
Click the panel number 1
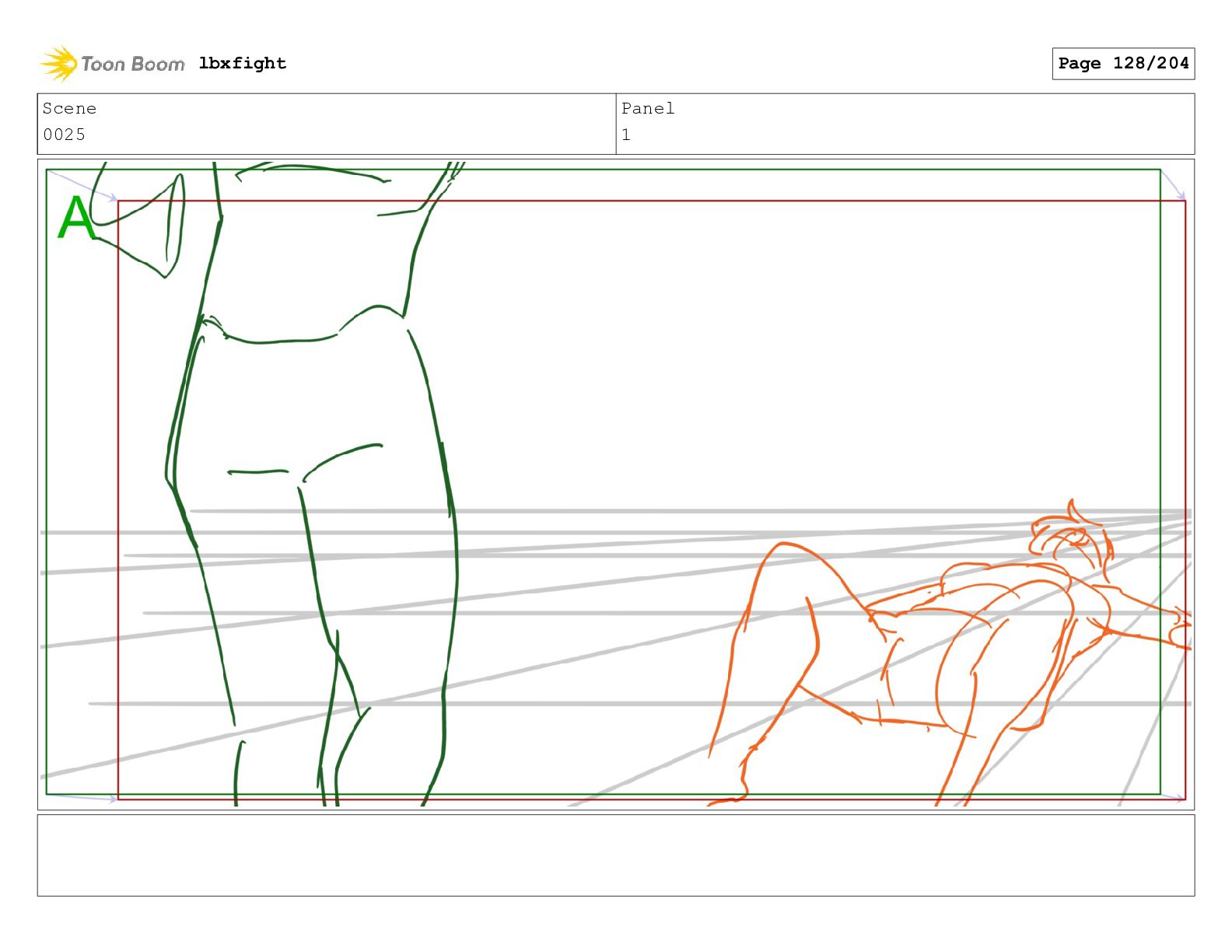[x=626, y=135]
